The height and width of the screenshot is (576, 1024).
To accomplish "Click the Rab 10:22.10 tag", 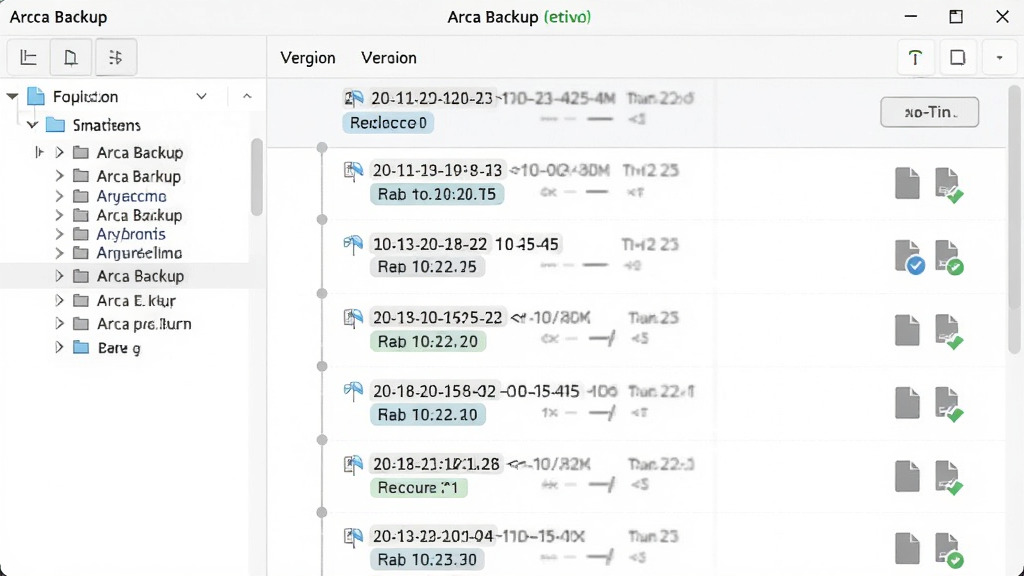I will click(428, 415).
